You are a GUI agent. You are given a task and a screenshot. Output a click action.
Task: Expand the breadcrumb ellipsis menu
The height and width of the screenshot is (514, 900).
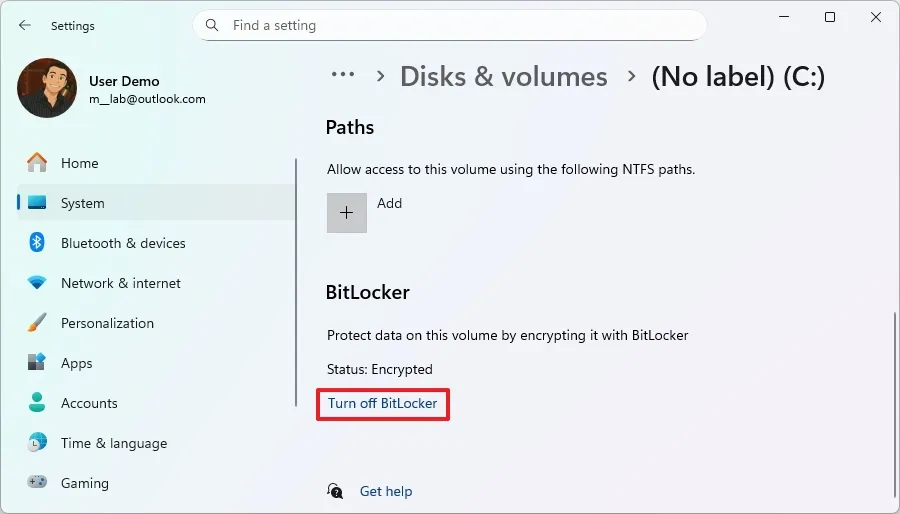click(x=343, y=76)
